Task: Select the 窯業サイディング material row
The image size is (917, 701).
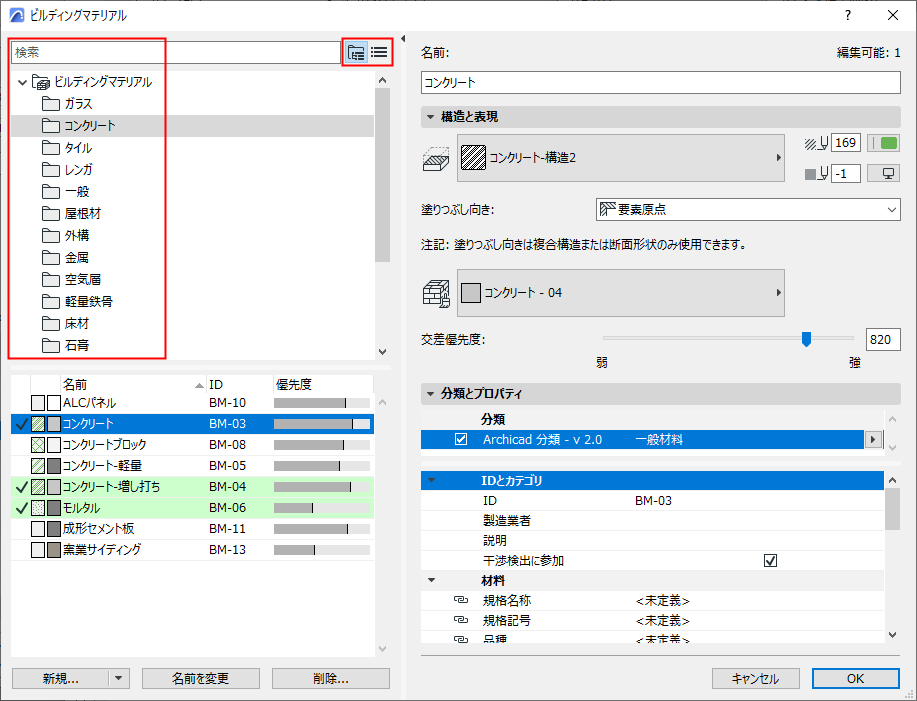Action: 192,550
